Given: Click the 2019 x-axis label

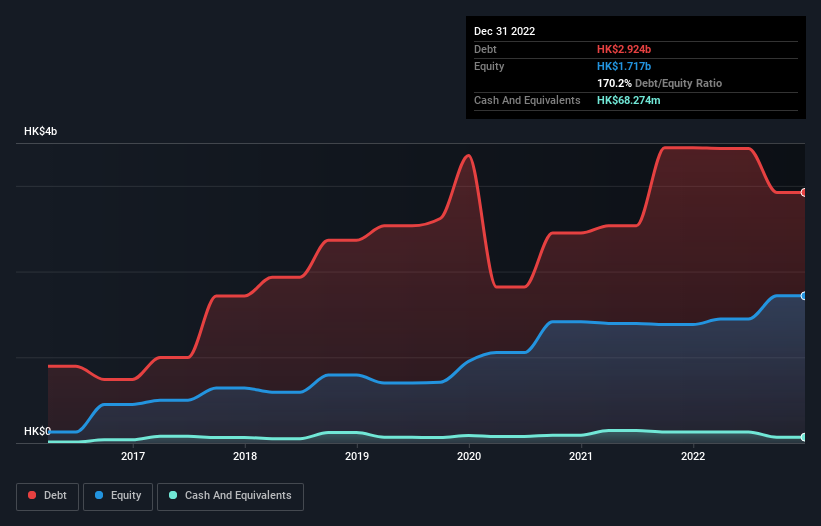Looking at the screenshot, I should tap(357, 456).
